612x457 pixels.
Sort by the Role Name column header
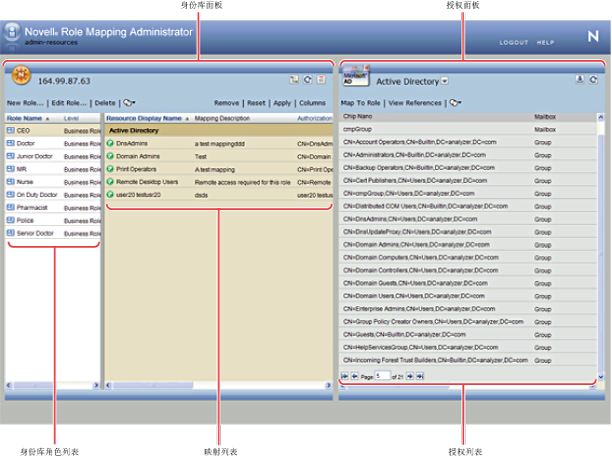[25, 118]
